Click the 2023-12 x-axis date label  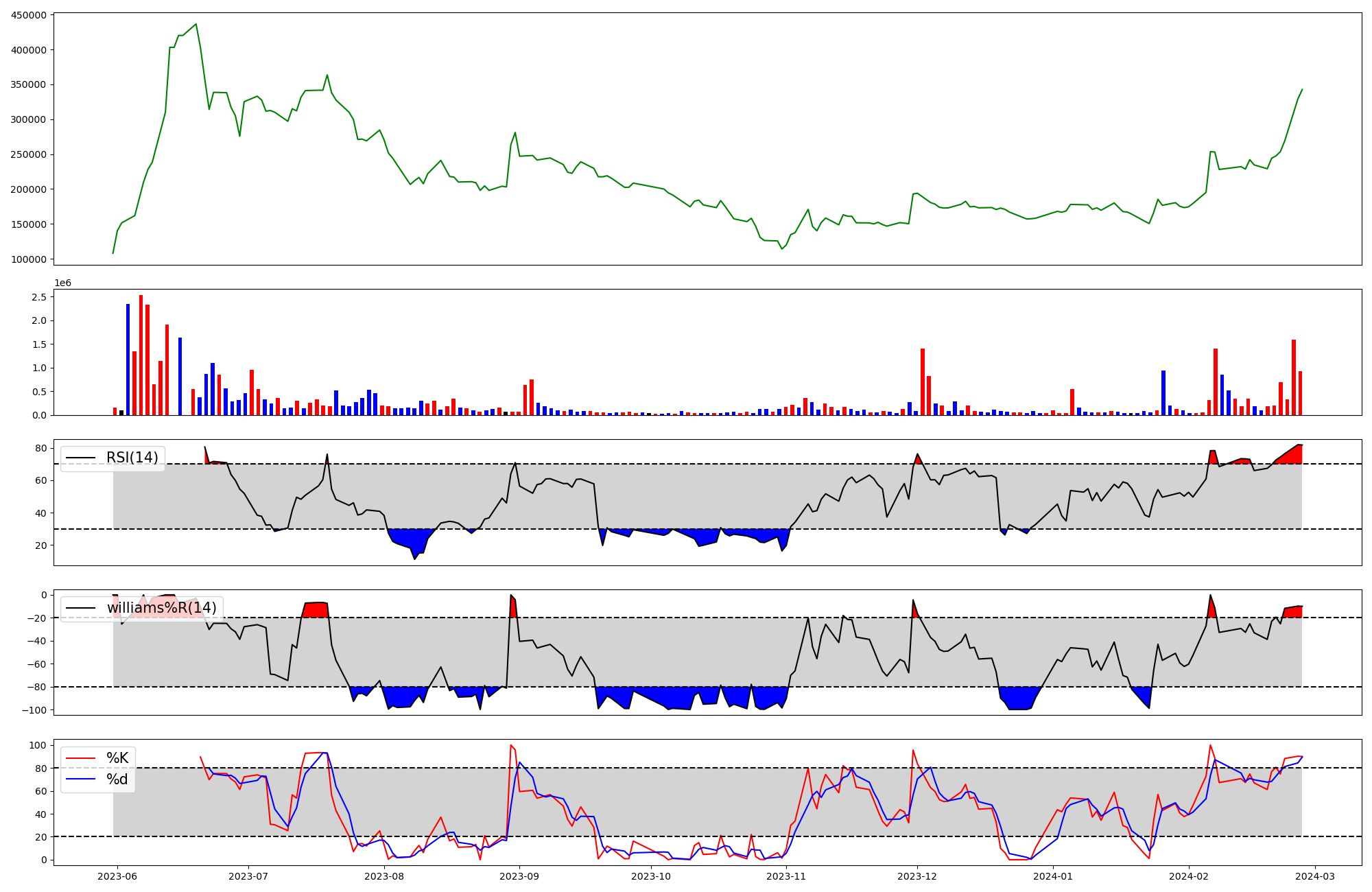click(x=917, y=876)
